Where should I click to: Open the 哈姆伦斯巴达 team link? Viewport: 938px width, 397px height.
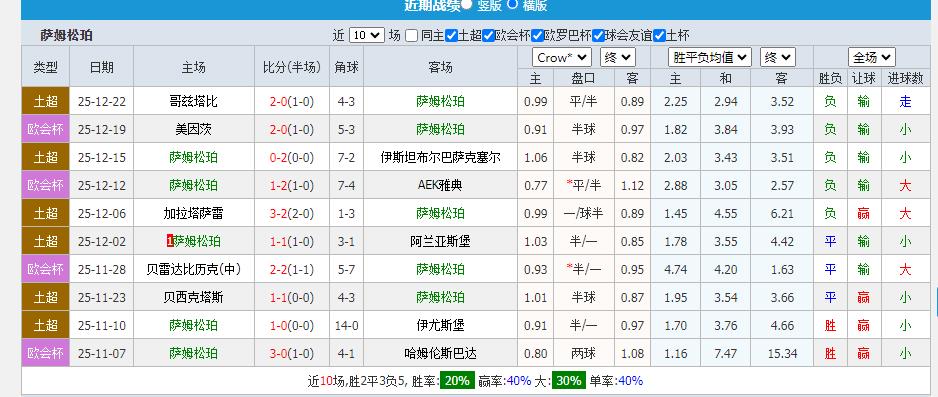pyautogui.click(x=440, y=354)
